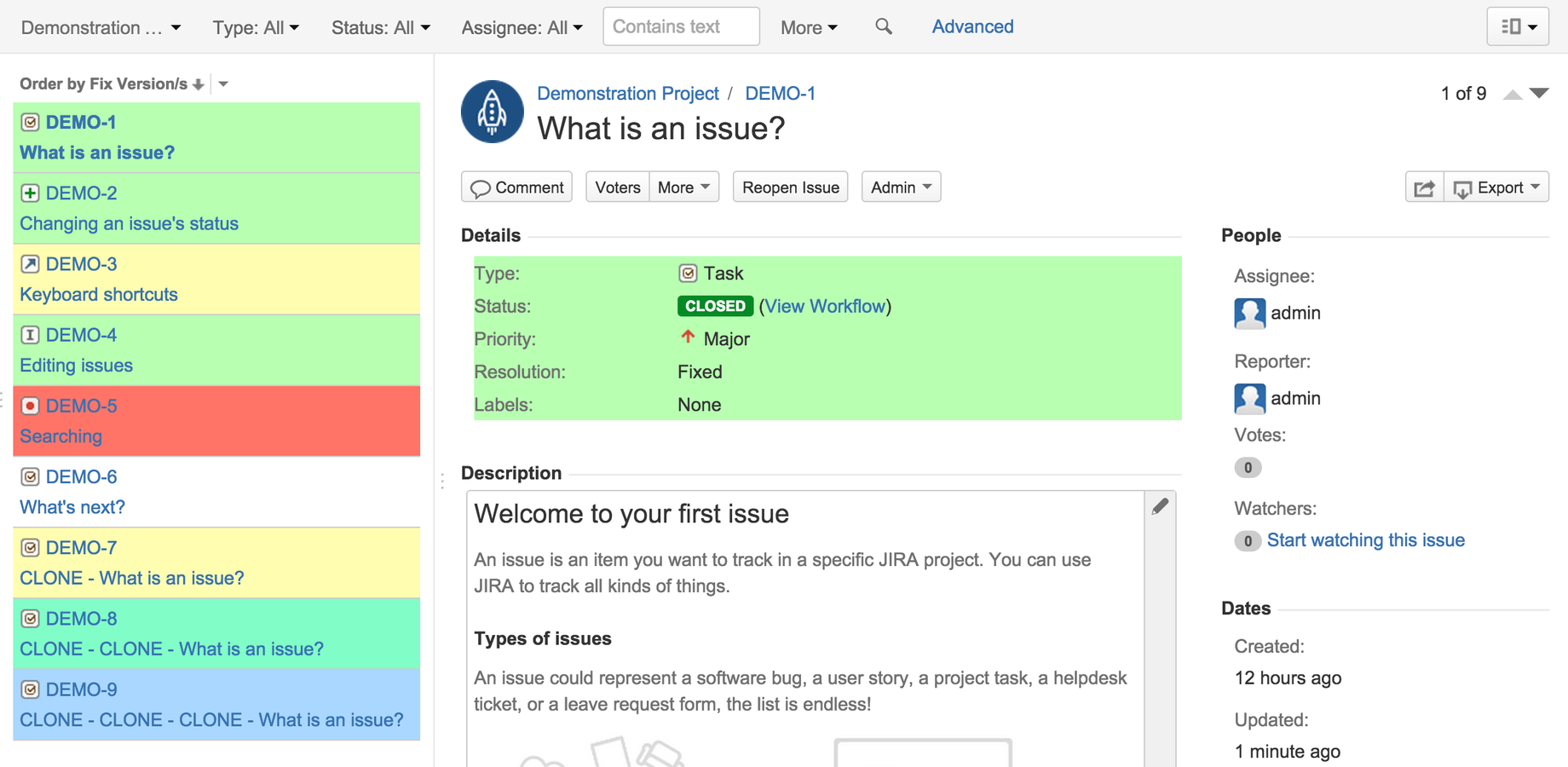Open the DEMO-1 breadcrumb link
Image resolution: width=1568 pixels, height=767 pixels.
pos(780,94)
